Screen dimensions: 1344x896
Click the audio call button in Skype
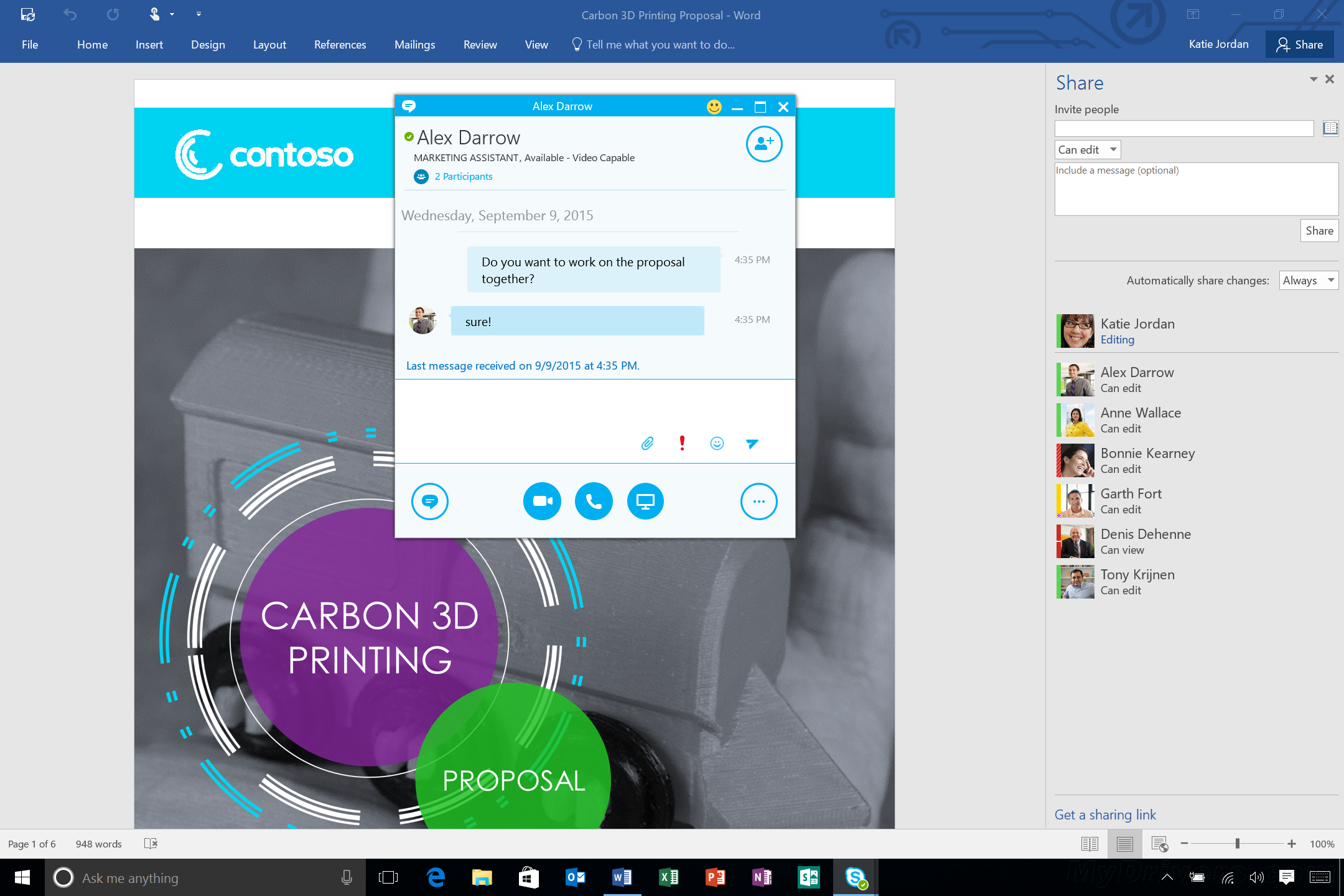(x=593, y=501)
